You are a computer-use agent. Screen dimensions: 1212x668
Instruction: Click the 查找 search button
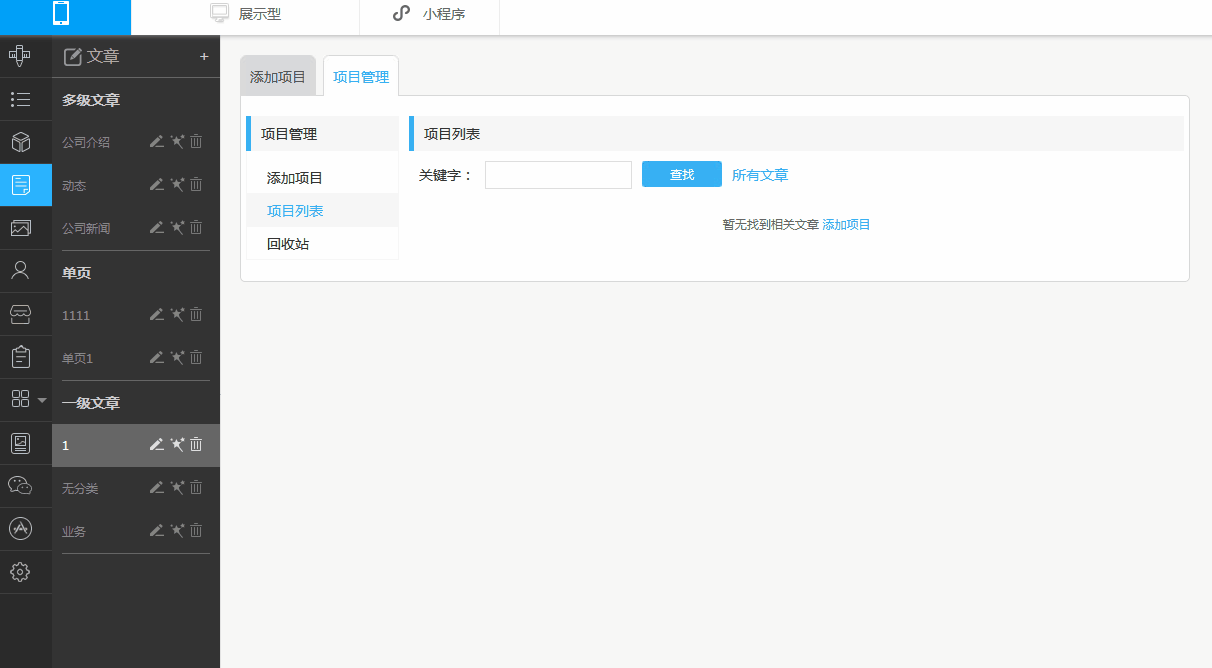coord(682,174)
